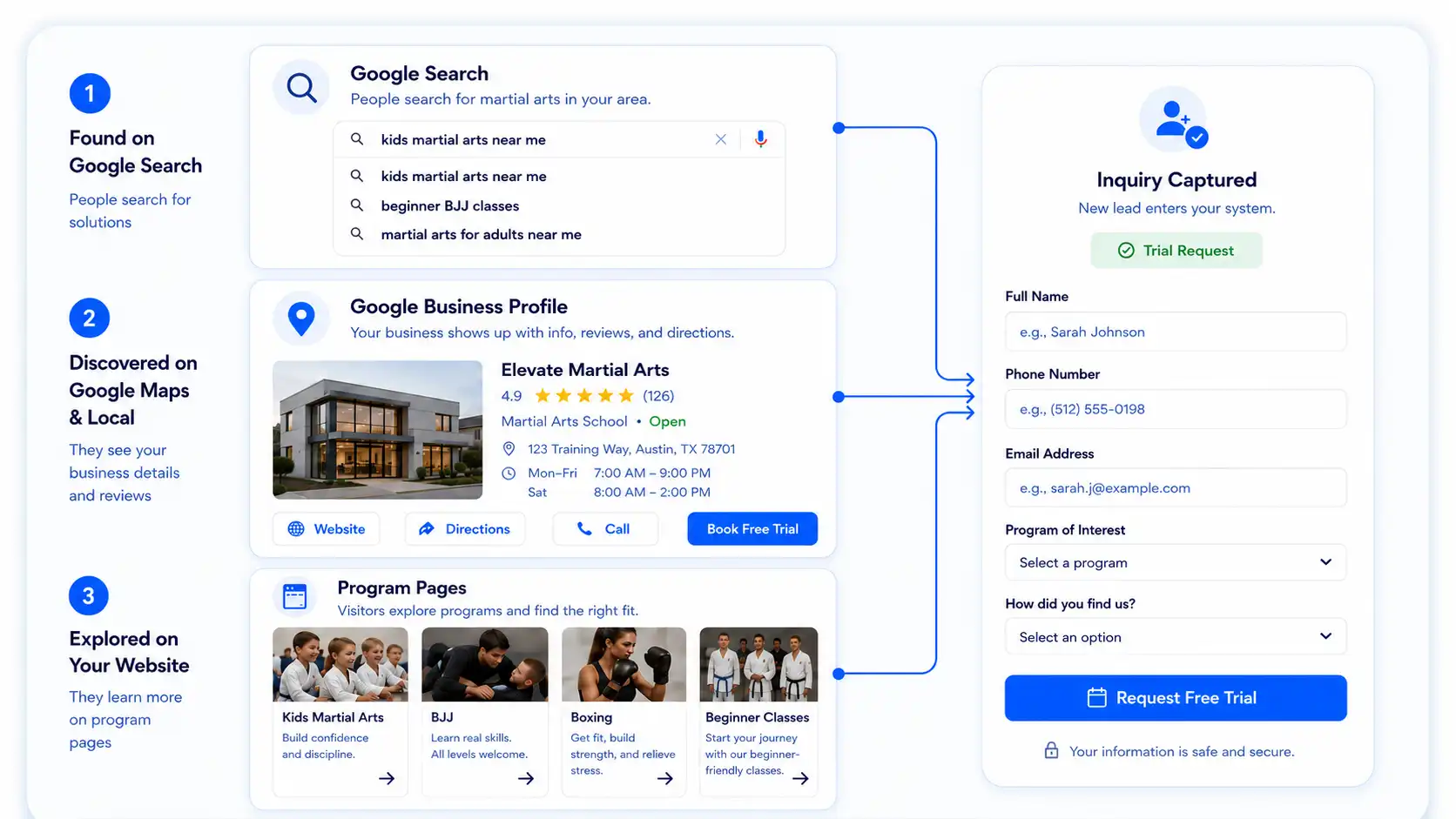Click the address '123 Training Way, Austin, TX 78701'
The height and width of the screenshot is (819, 1456).
[631, 449]
